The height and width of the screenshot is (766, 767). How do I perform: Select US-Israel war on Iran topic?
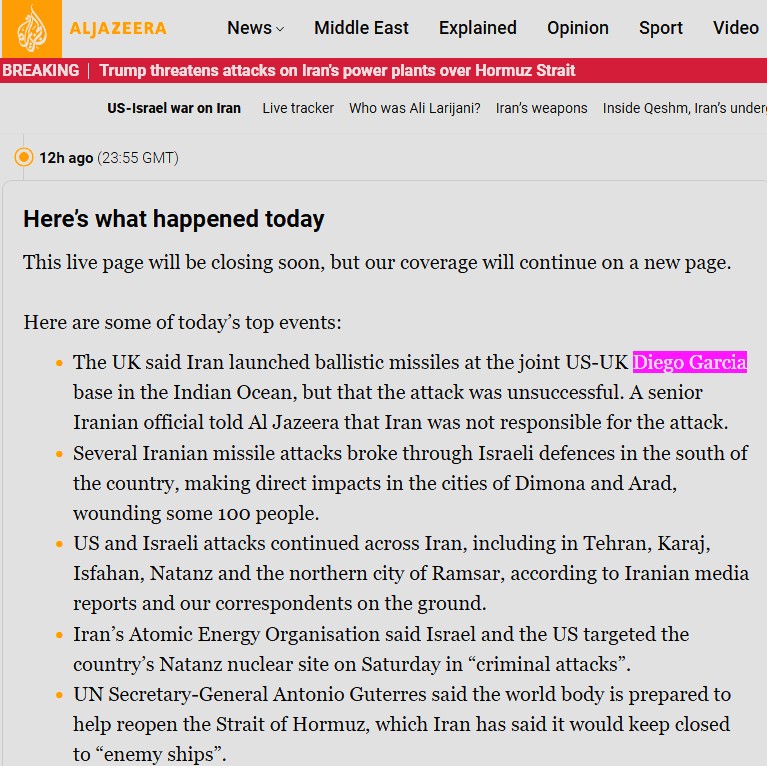[x=174, y=108]
